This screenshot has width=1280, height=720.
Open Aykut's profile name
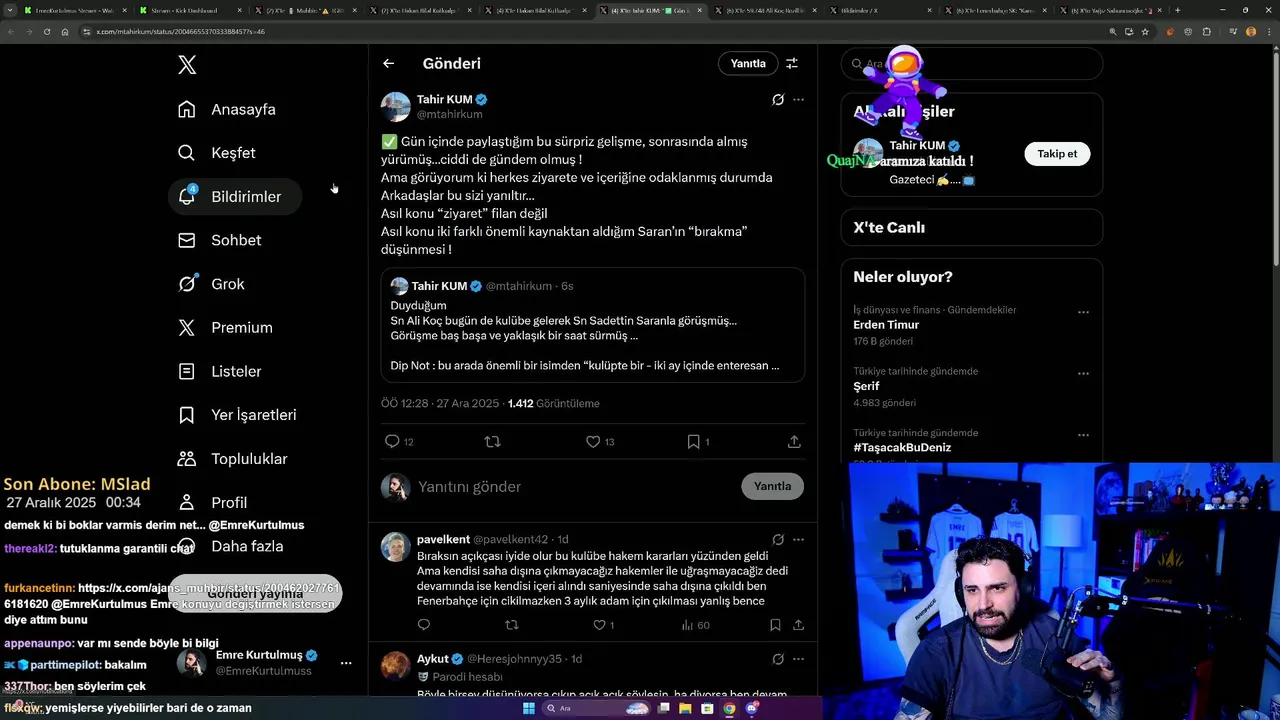coord(432,659)
